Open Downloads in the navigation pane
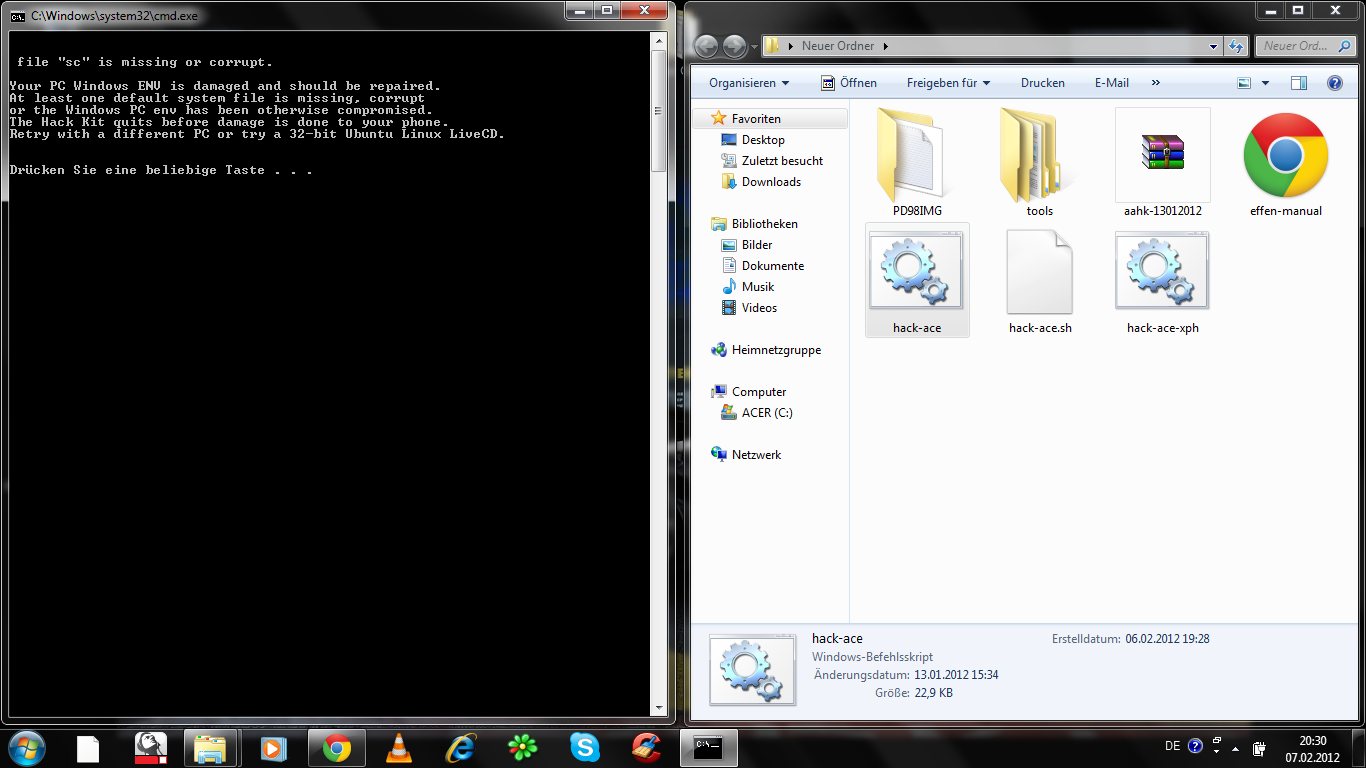 click(771, 182)
